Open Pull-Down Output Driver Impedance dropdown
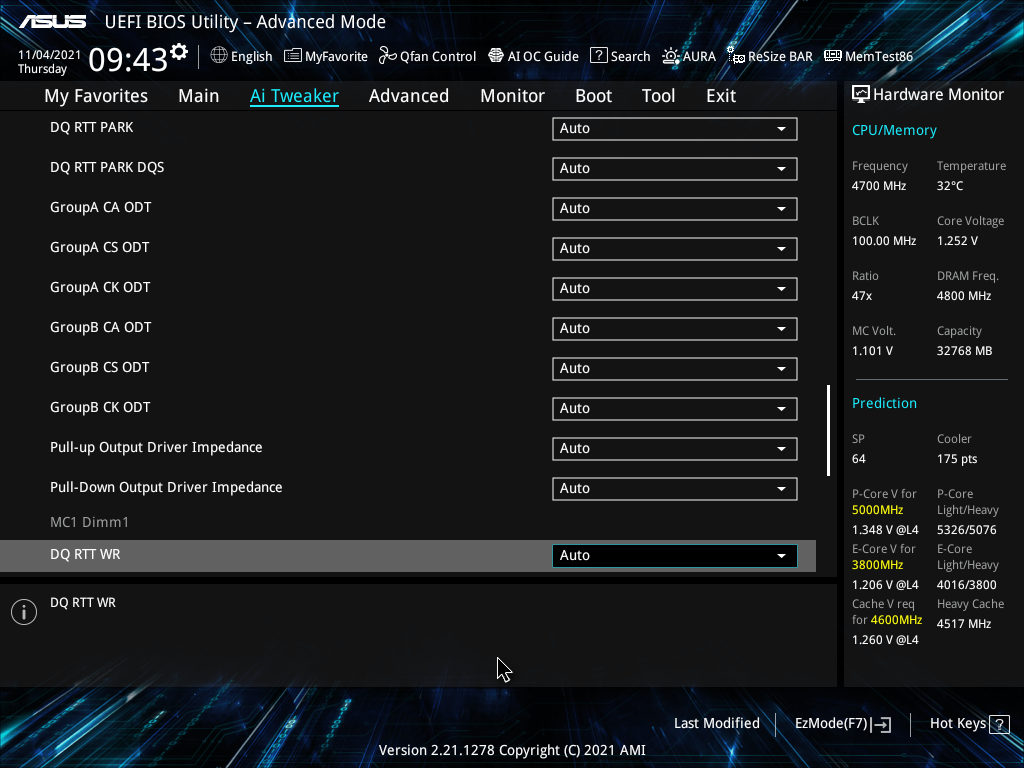Viewport: 1024px width, 768px height. (675, 488)
